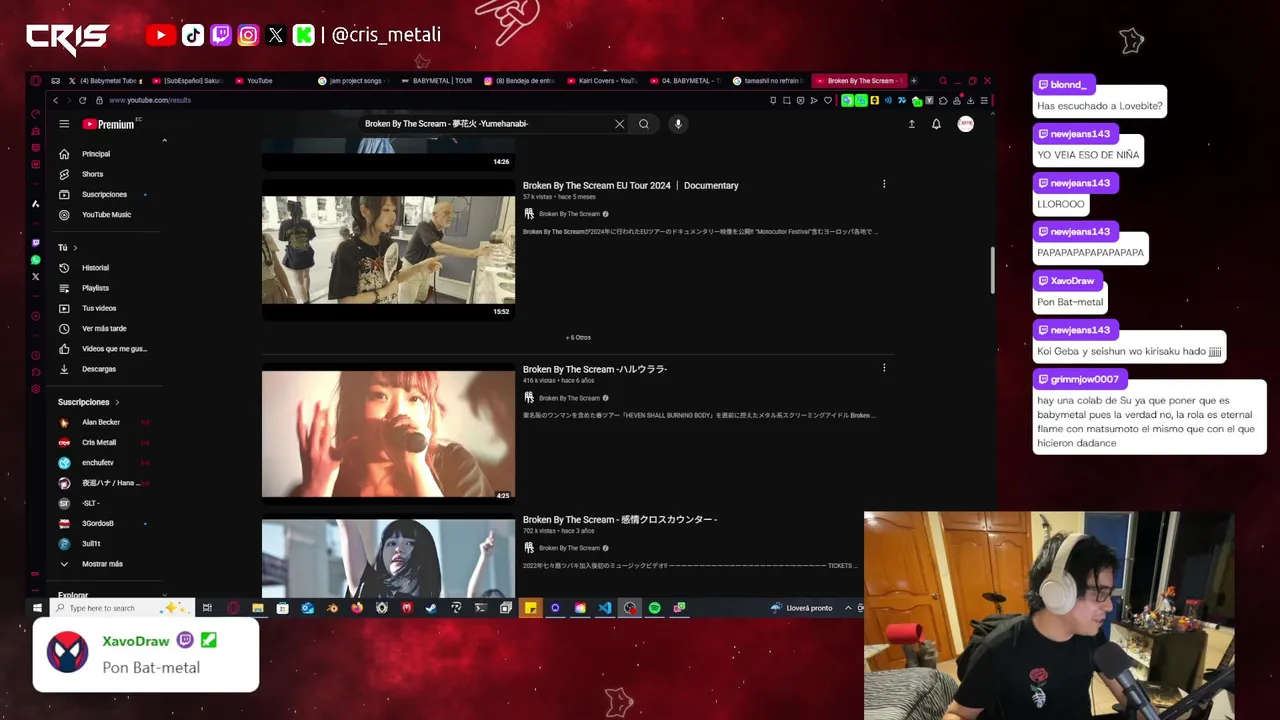Click the browser address bar URL
The image size is (1280, 720).
tap(150, 100)
